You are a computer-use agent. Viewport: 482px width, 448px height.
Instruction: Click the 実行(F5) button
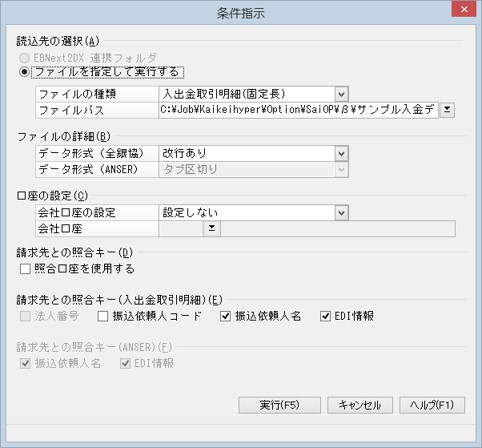279,405
